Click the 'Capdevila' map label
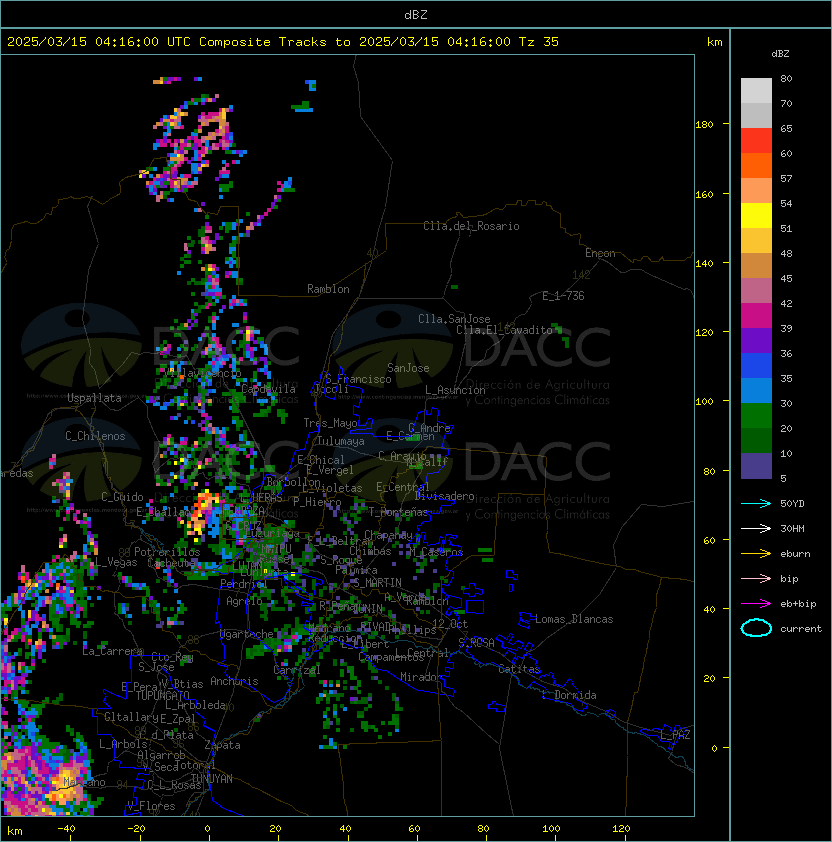This screenshot has width=832, height=842. [x=269, y=389]
